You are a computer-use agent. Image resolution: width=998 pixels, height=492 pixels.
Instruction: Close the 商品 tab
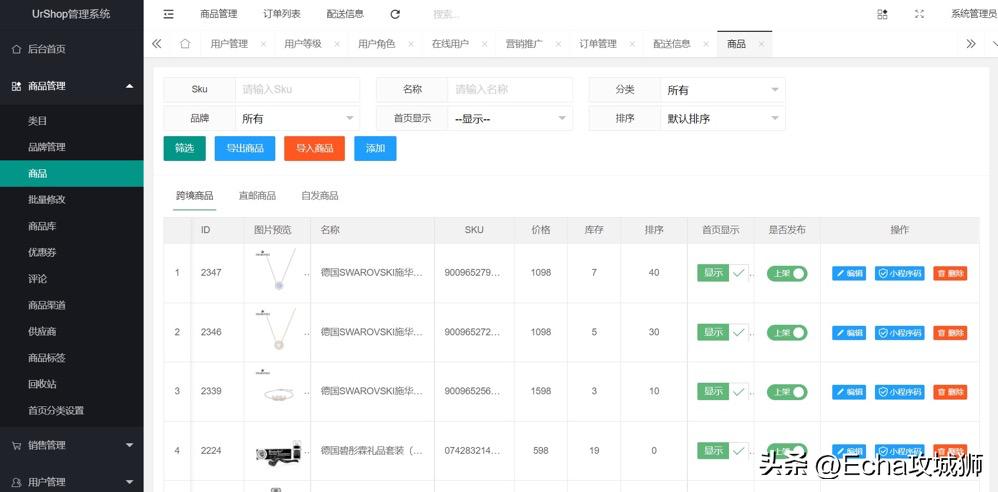pos(761,45)
